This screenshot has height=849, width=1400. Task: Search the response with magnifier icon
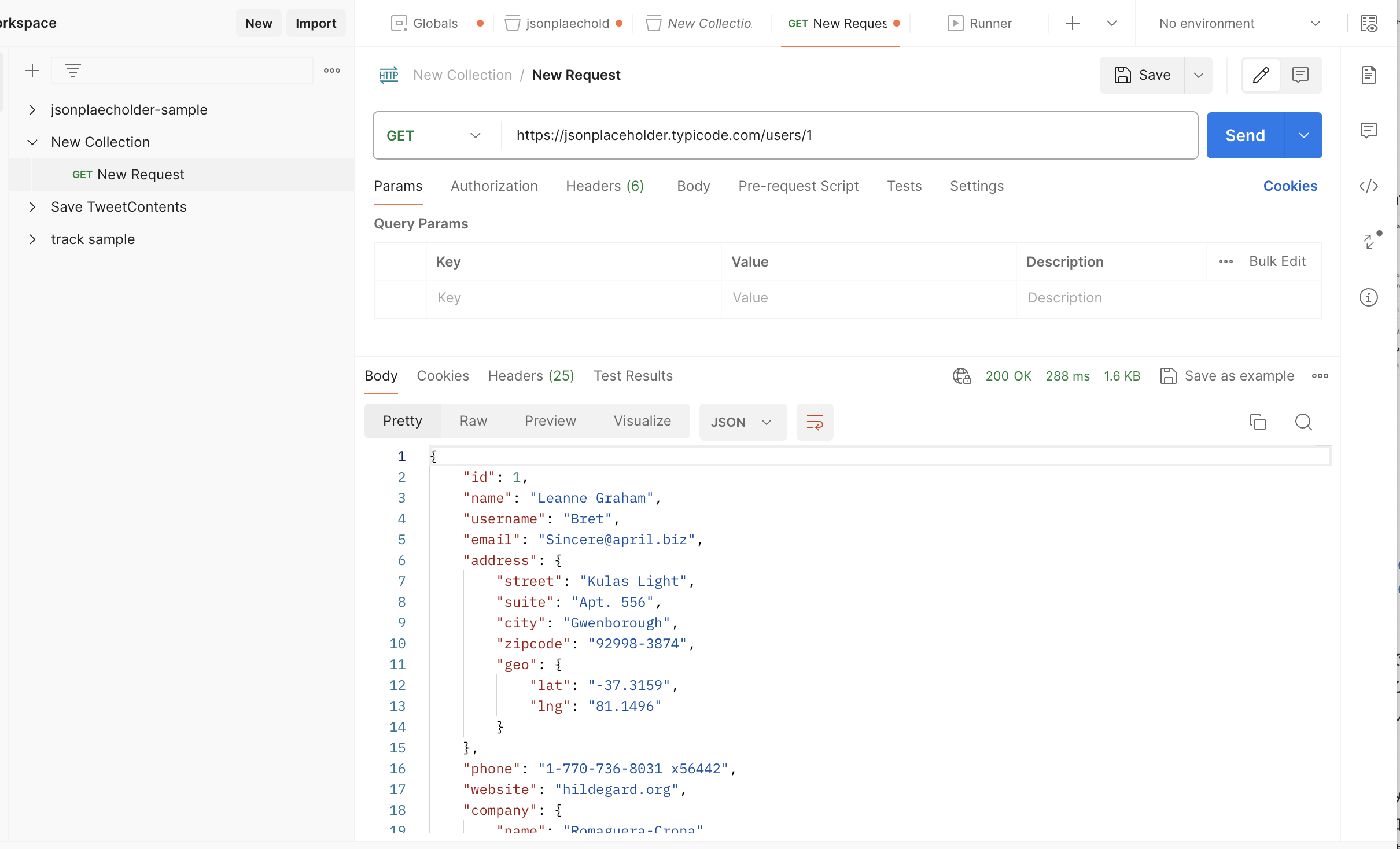[1303, 422]
